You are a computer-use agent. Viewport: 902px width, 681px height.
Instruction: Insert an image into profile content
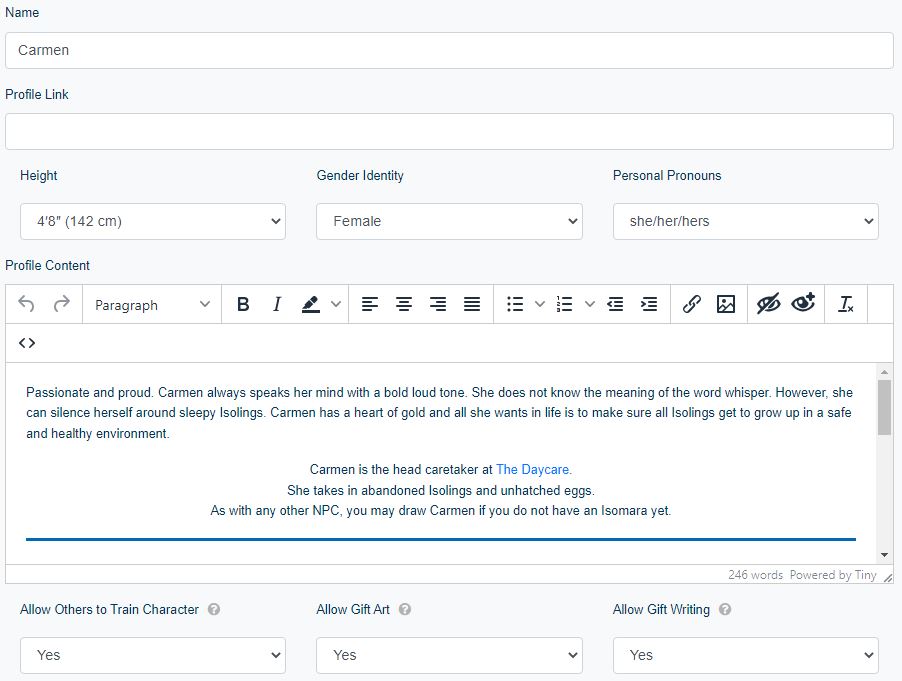click(726, 305)
